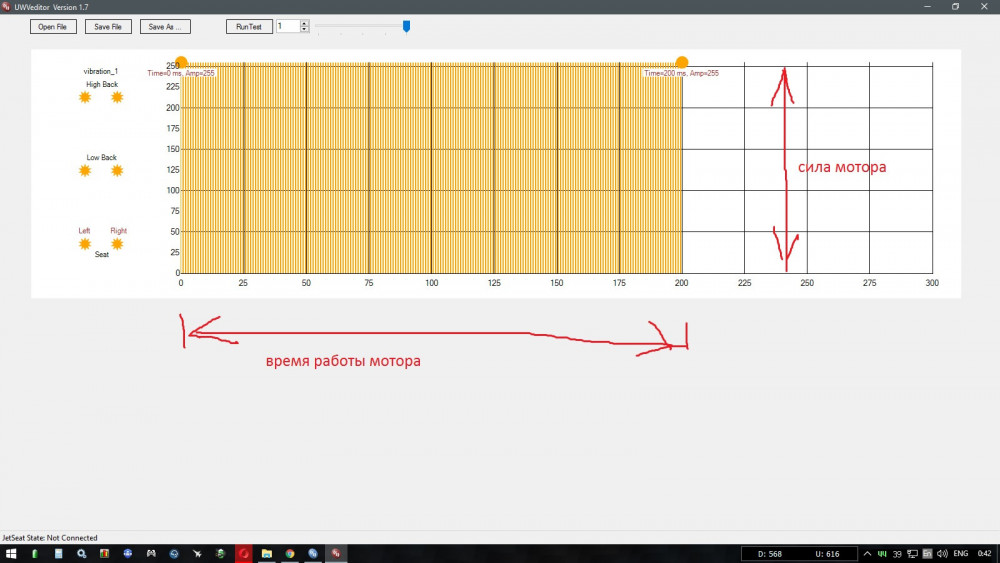Click the red Right label
1000x563 pixels.
[119, 231]
